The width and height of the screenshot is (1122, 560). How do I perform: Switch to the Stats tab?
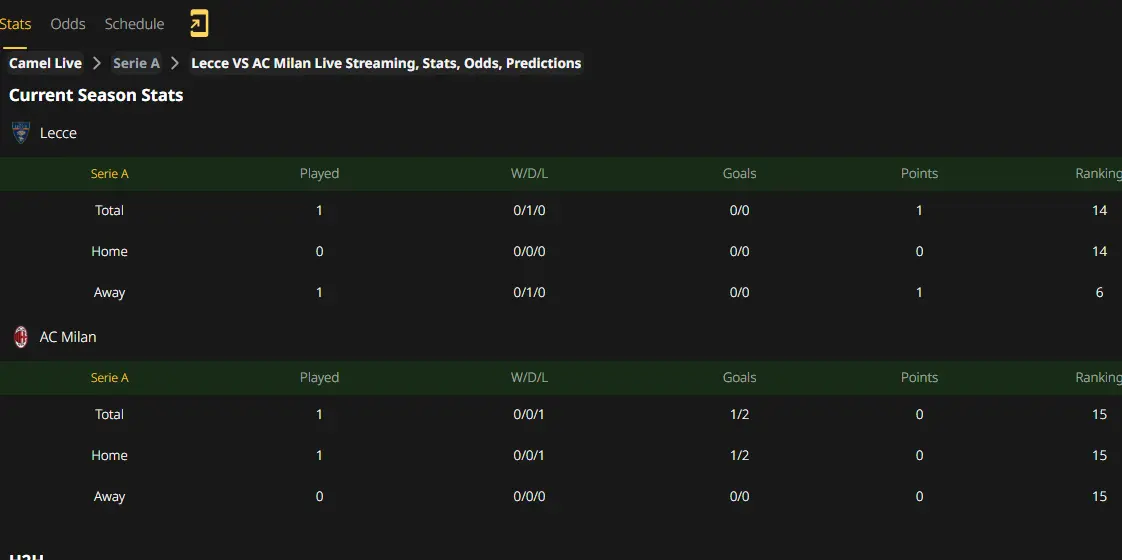pyautogui.click(x=15, y=24)
